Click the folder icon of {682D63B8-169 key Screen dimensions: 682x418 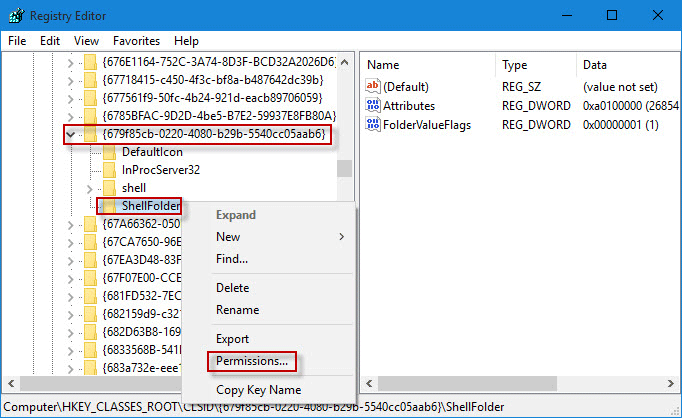[90, 332]
